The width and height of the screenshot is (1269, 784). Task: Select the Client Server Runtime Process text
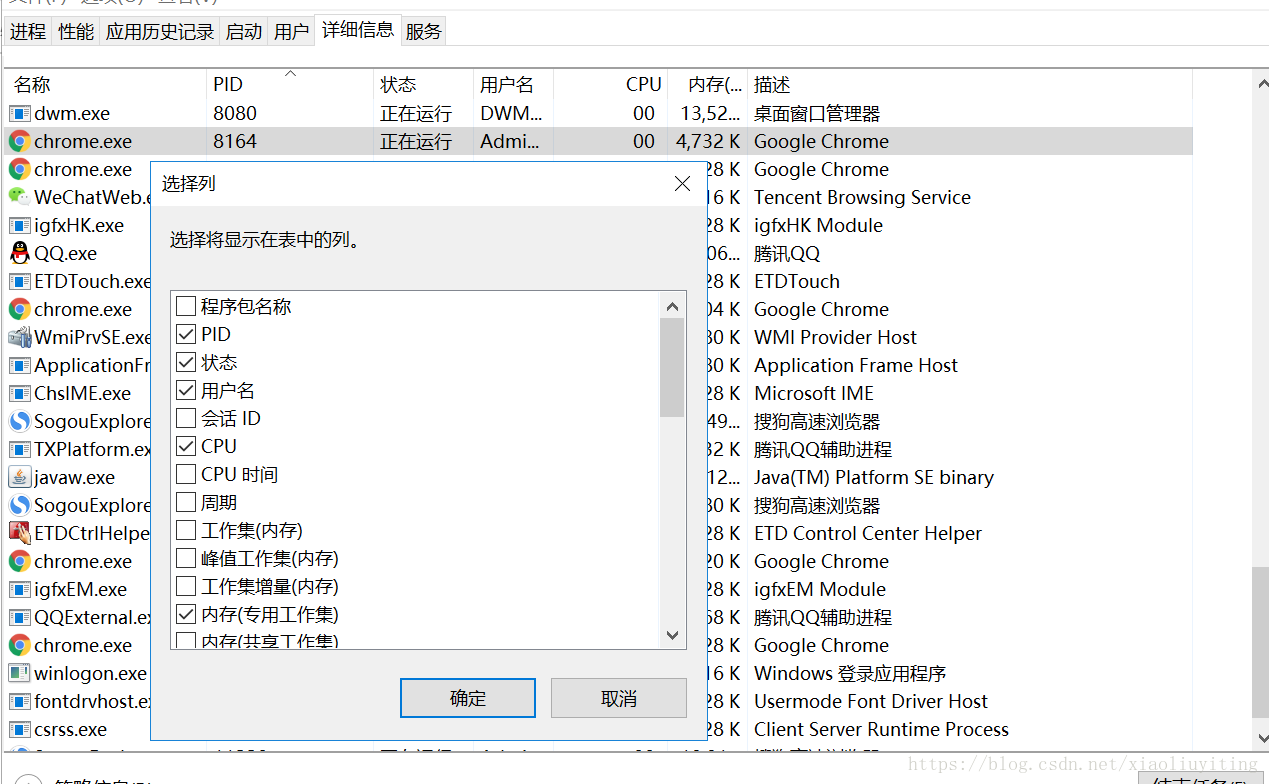point(881,729)
